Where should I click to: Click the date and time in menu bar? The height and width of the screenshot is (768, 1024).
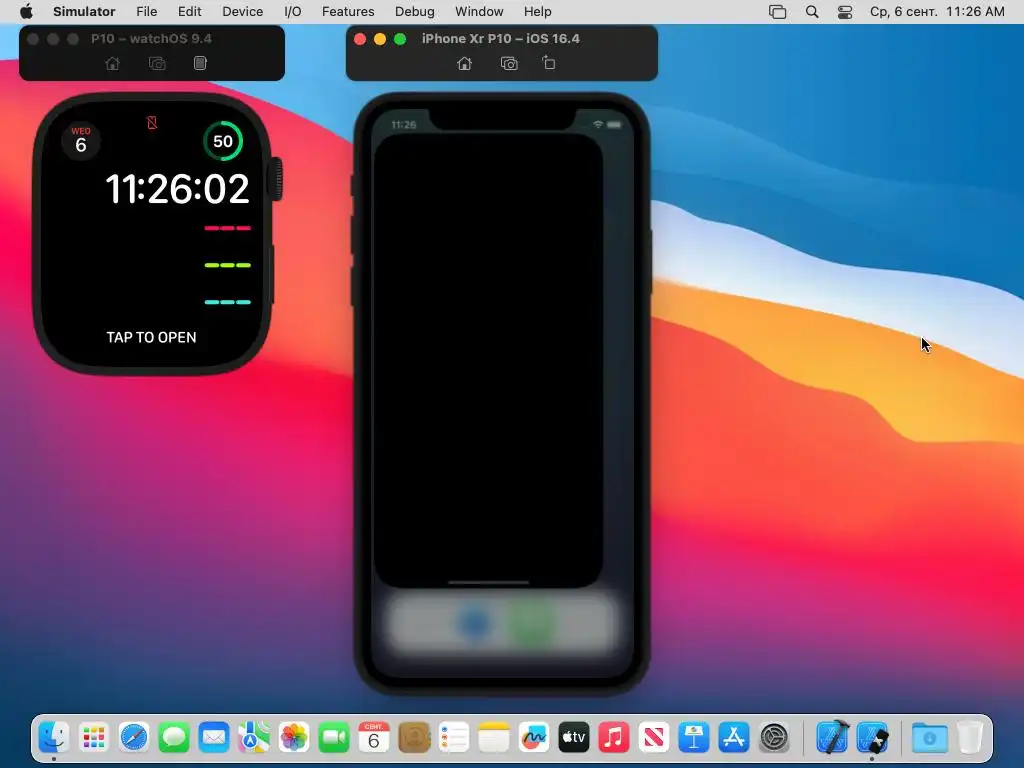pyautogui.click(x=937, y=12)
